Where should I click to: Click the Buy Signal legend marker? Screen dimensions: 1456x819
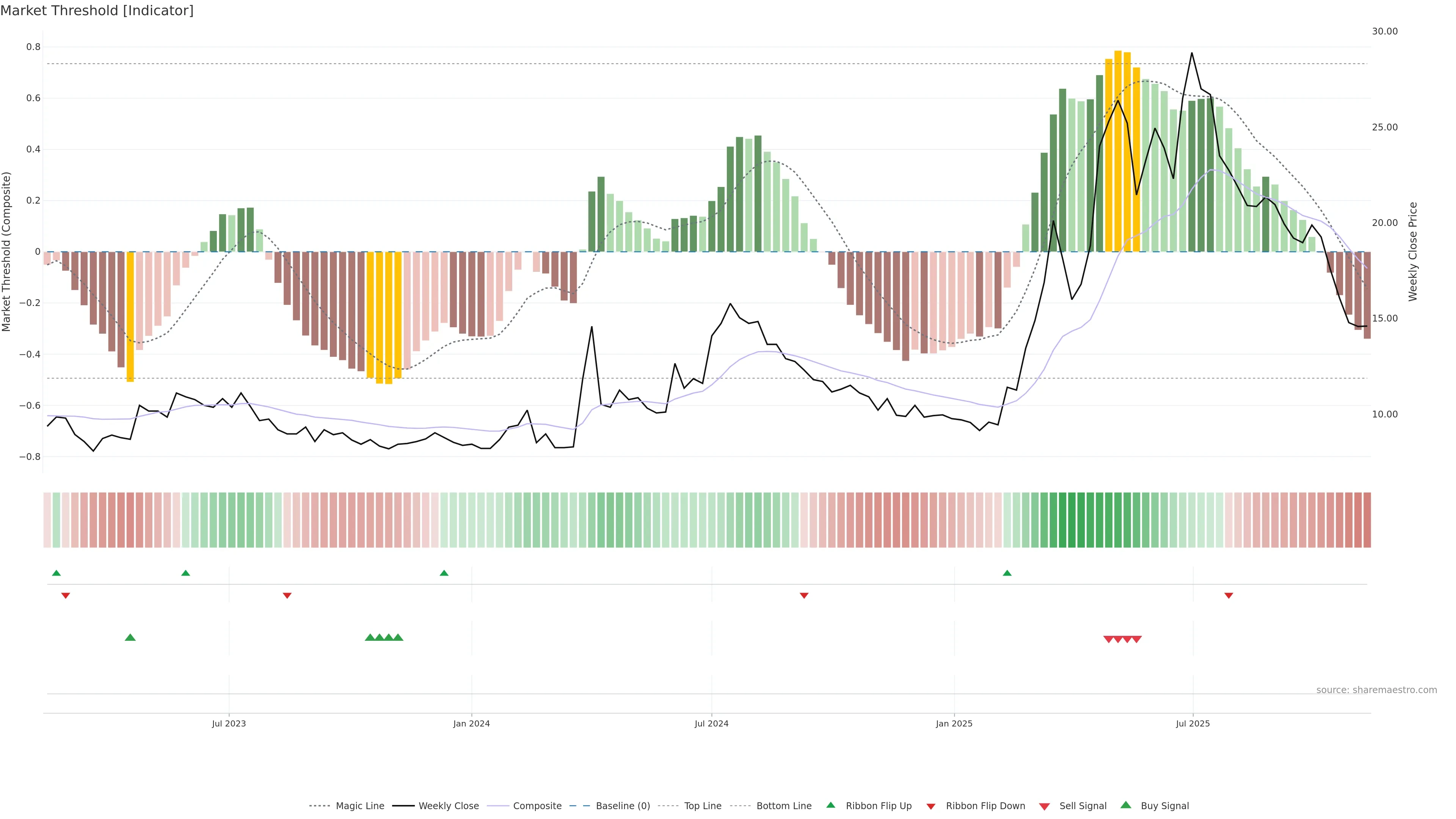[1125, 805]
